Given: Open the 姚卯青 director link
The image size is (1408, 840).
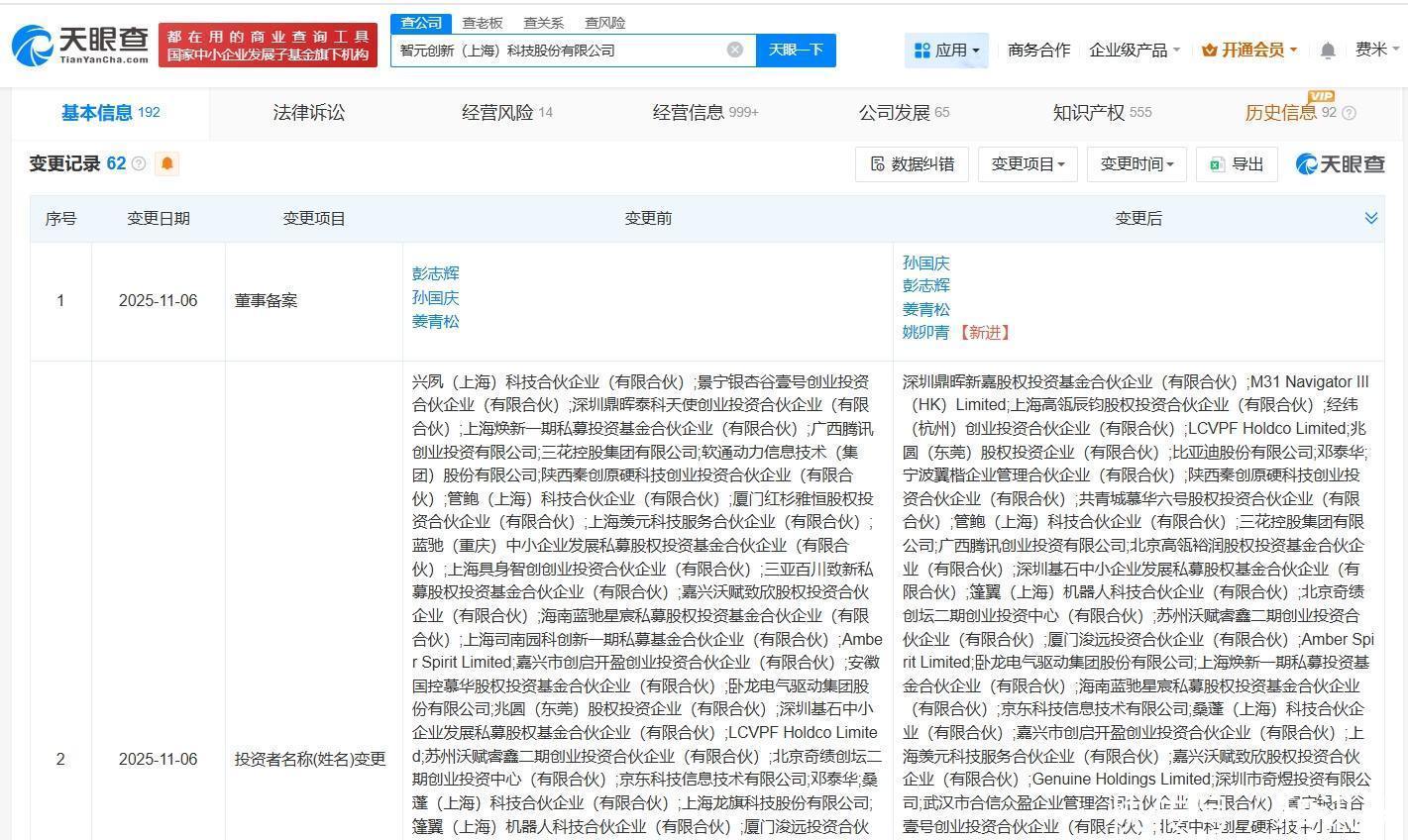Looking at the screenshot, I should (925, 333).
